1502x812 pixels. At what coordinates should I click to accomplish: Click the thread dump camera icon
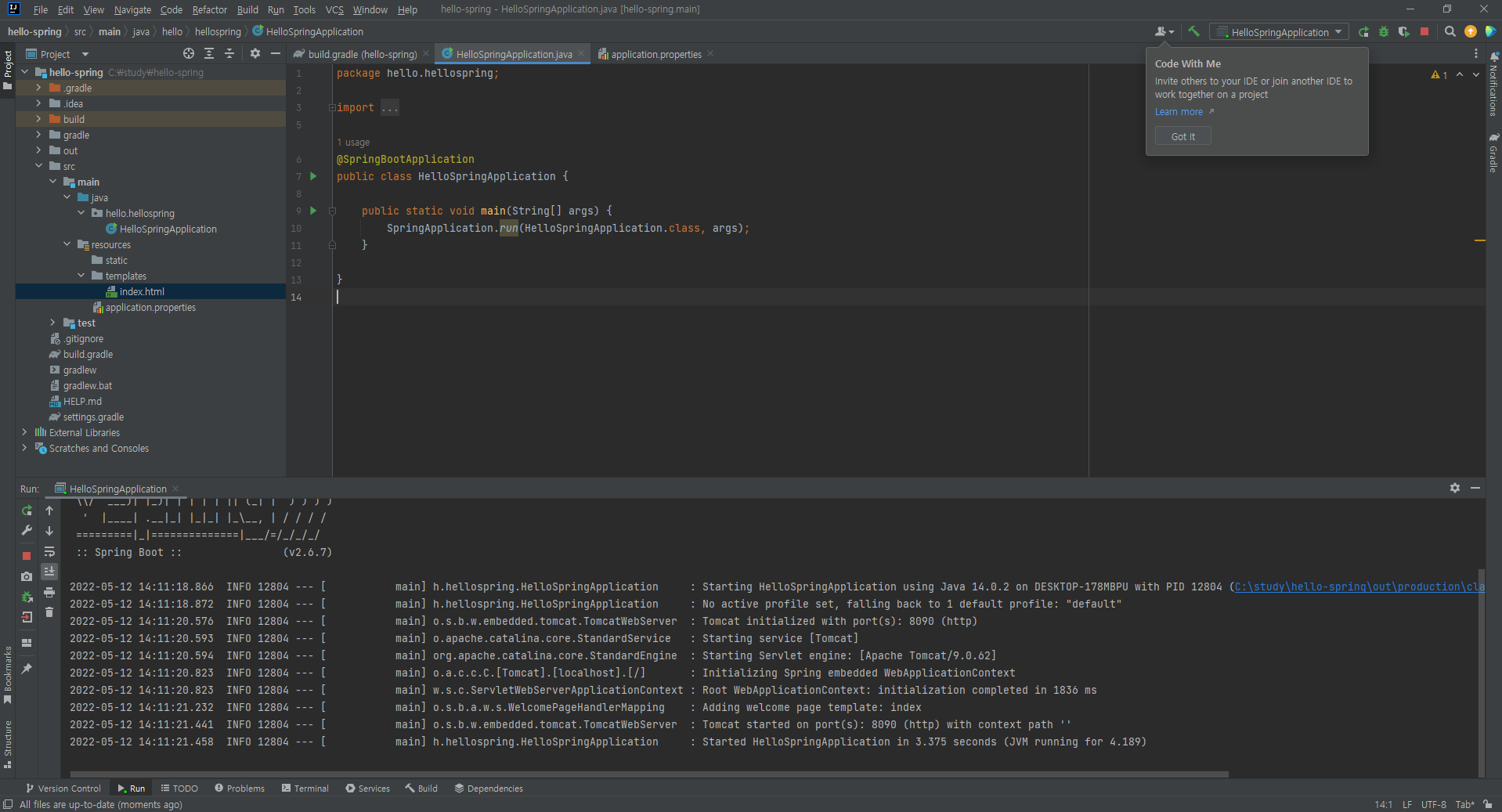tap(27, 576)
